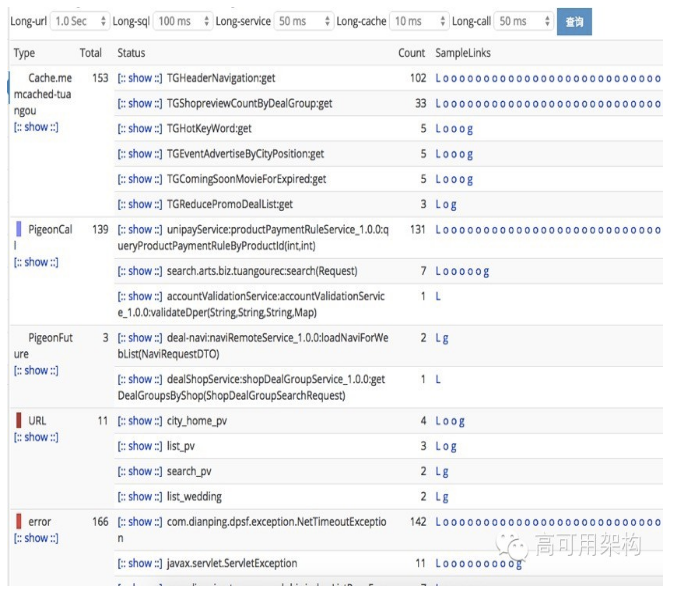Click the red color marker beside error

19,521
